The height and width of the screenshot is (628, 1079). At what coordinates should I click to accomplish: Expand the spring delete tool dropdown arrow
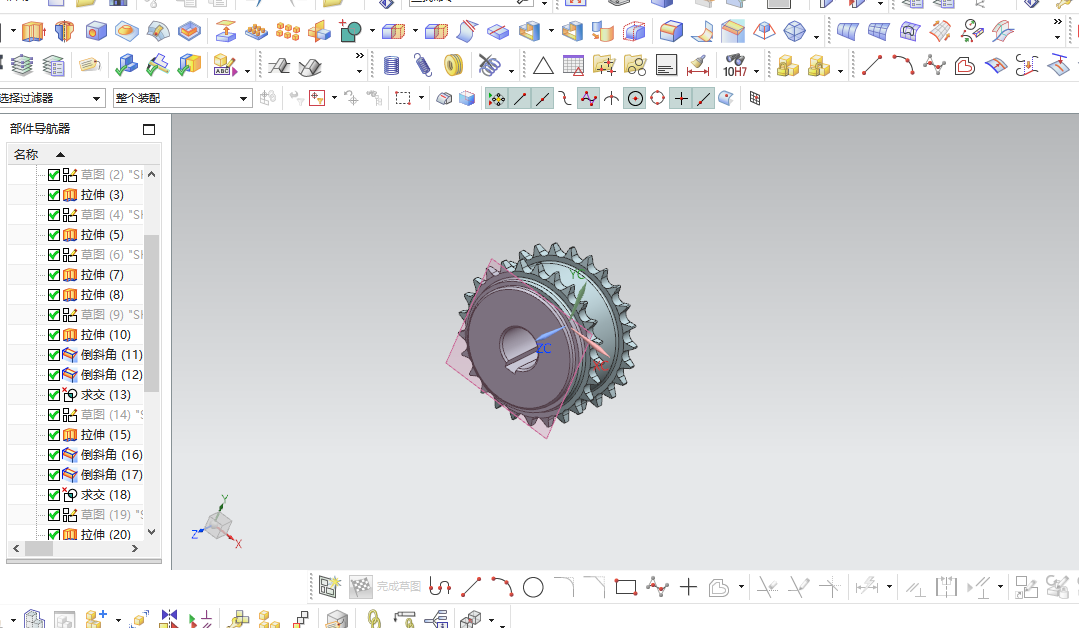[x=511, y=72]
